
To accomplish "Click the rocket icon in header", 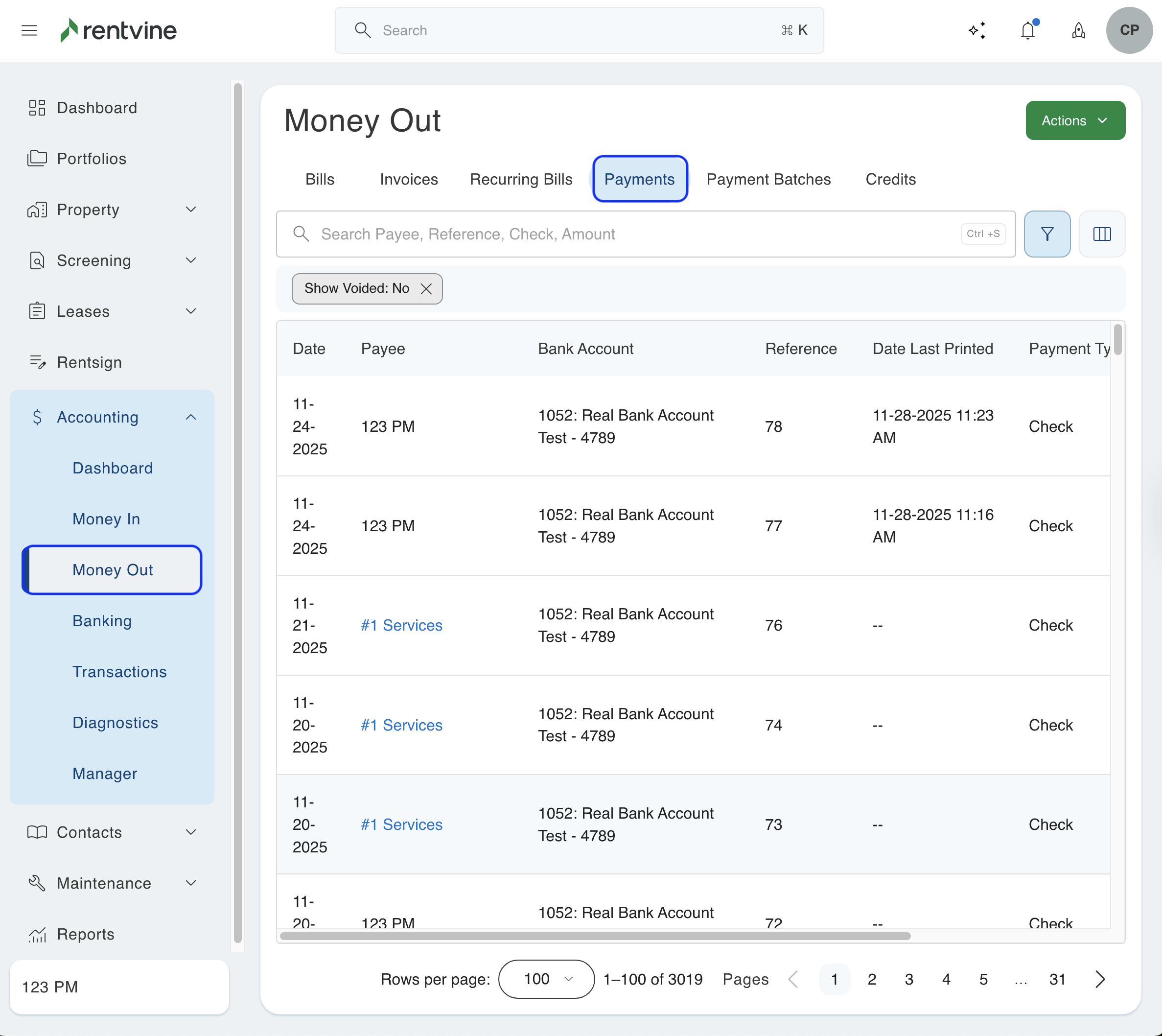I will click(1078, 30).
